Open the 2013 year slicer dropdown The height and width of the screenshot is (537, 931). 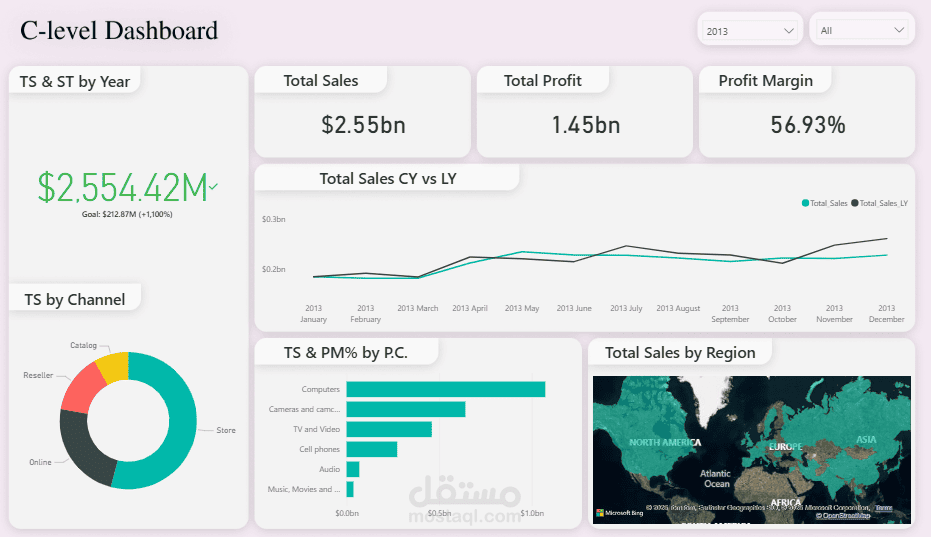(749, 31)
